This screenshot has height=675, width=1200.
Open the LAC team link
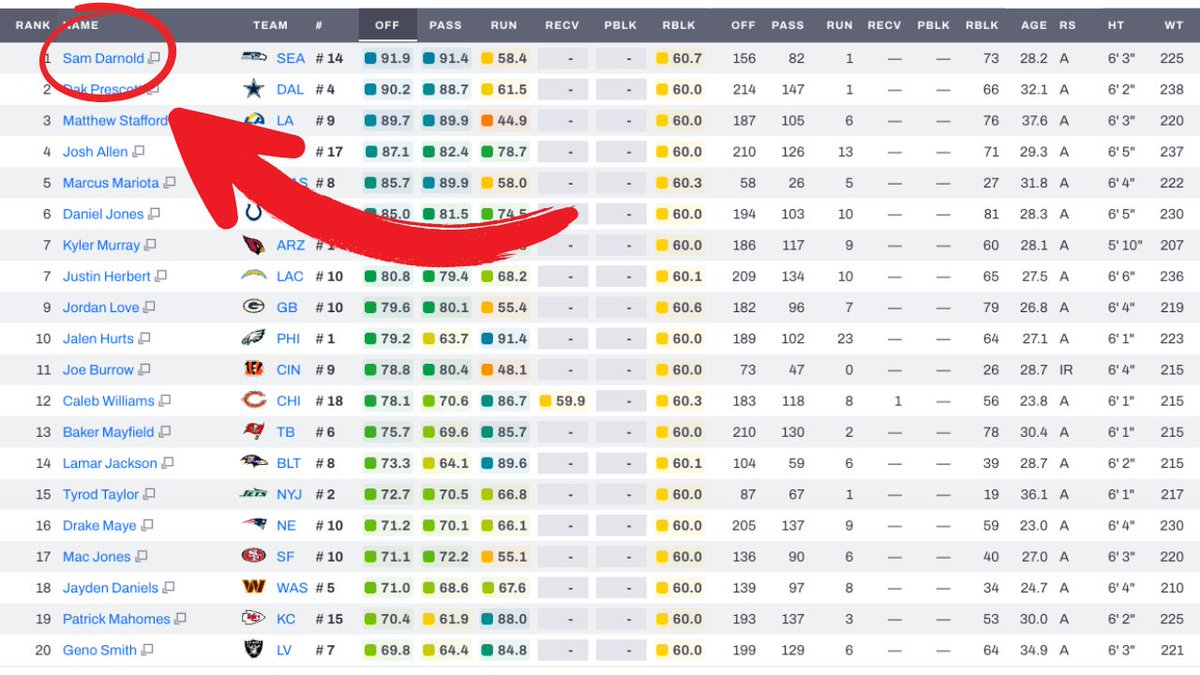290,276
